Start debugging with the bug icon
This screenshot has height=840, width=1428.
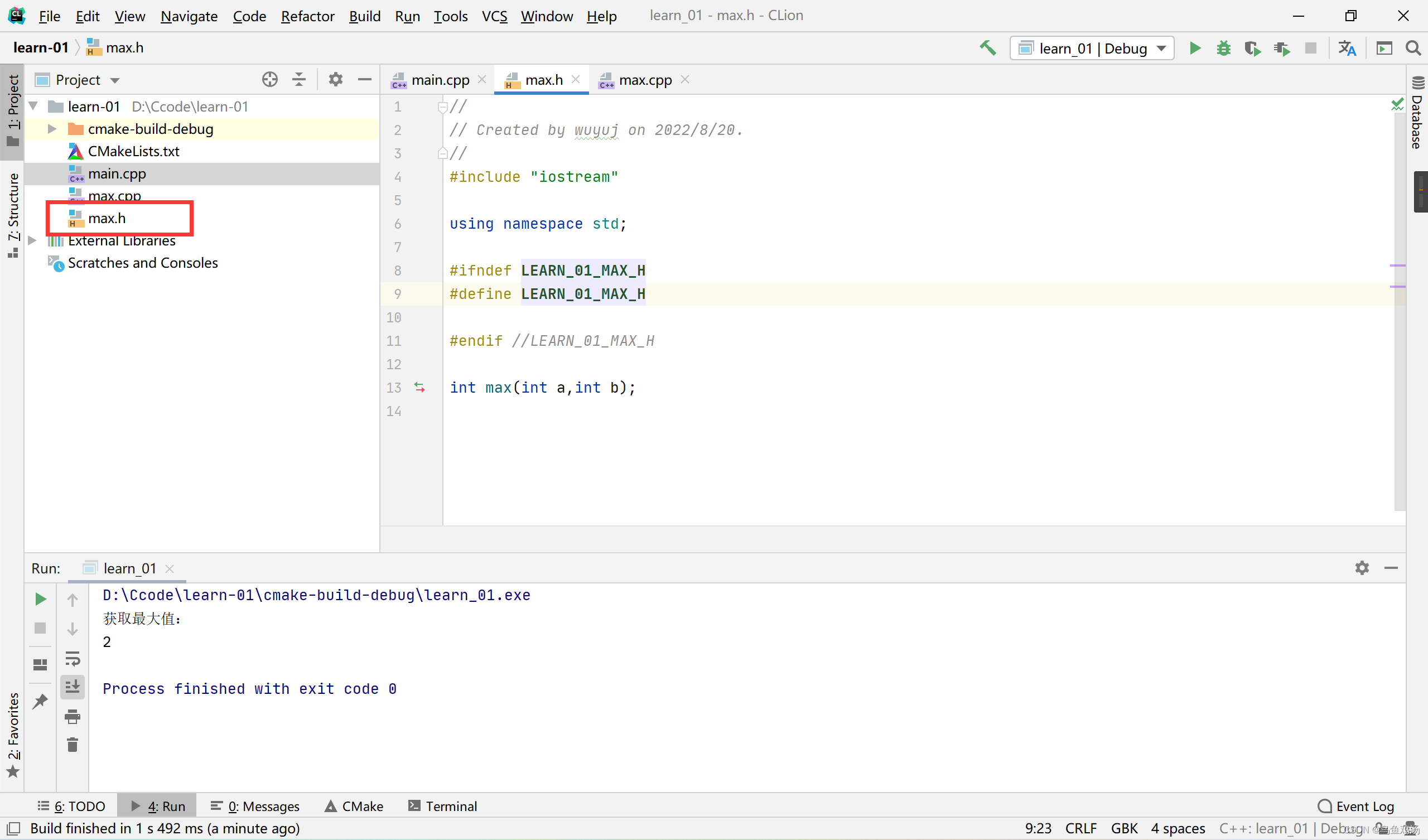(x=1223, y=48)
